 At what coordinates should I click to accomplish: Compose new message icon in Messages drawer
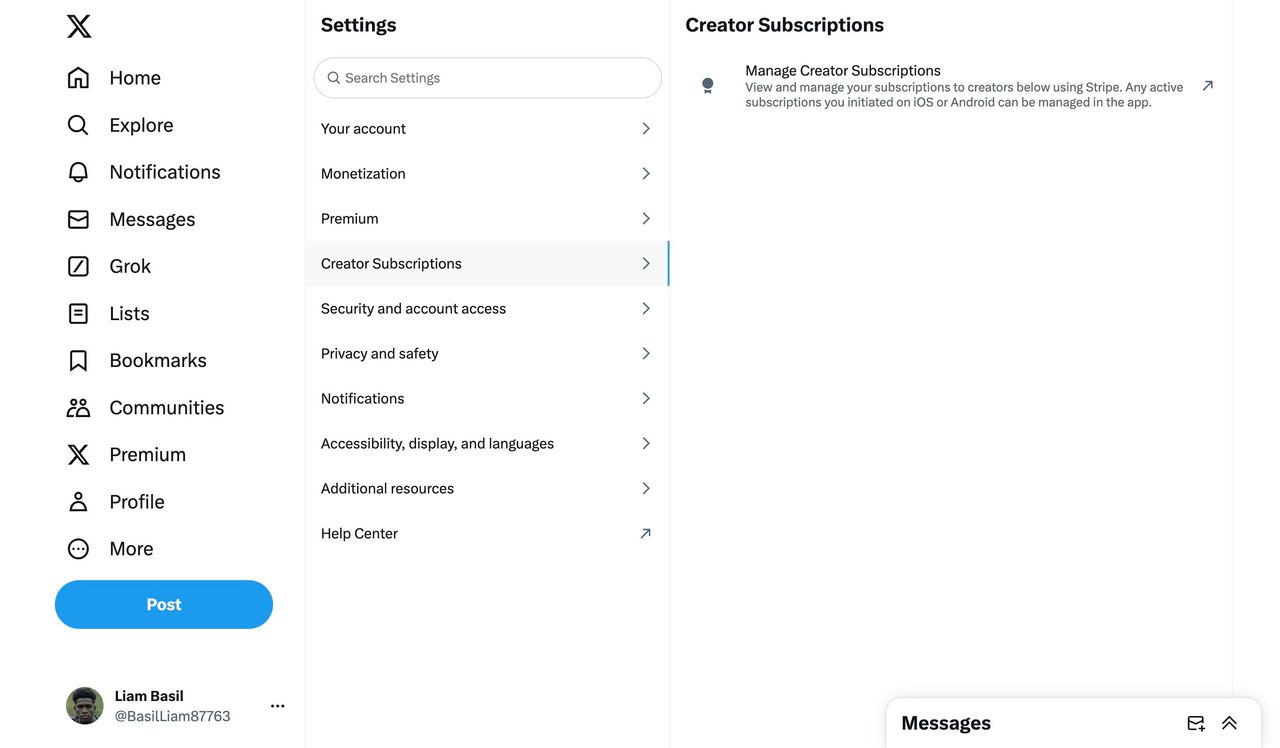tap(1195, 723)
